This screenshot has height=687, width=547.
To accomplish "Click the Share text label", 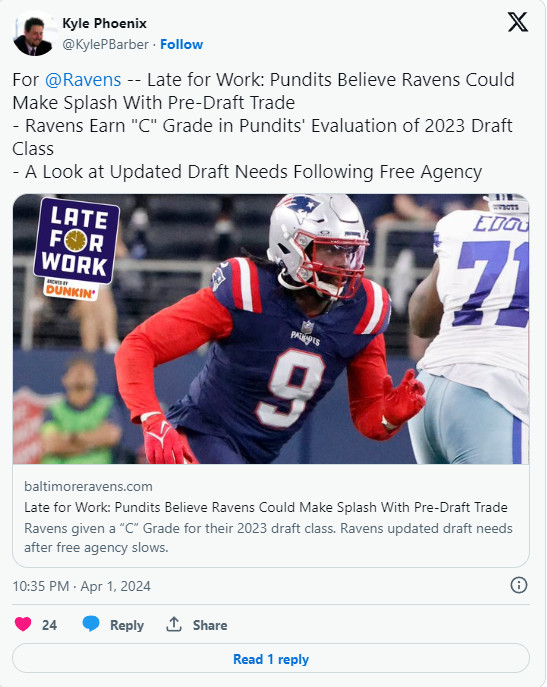I will 210,625.
